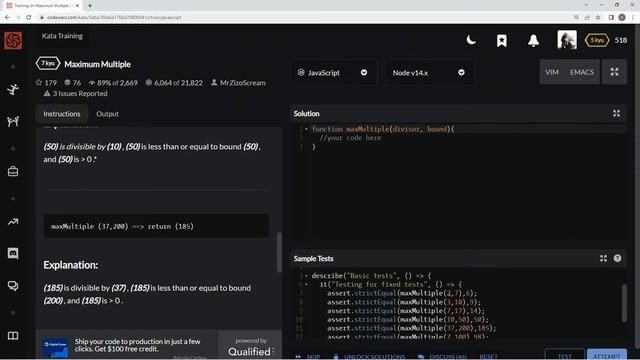Click the instructions panel scrollbar
Image resolution: width=640 pixels, height=360 pixels.
pos(279,252)
